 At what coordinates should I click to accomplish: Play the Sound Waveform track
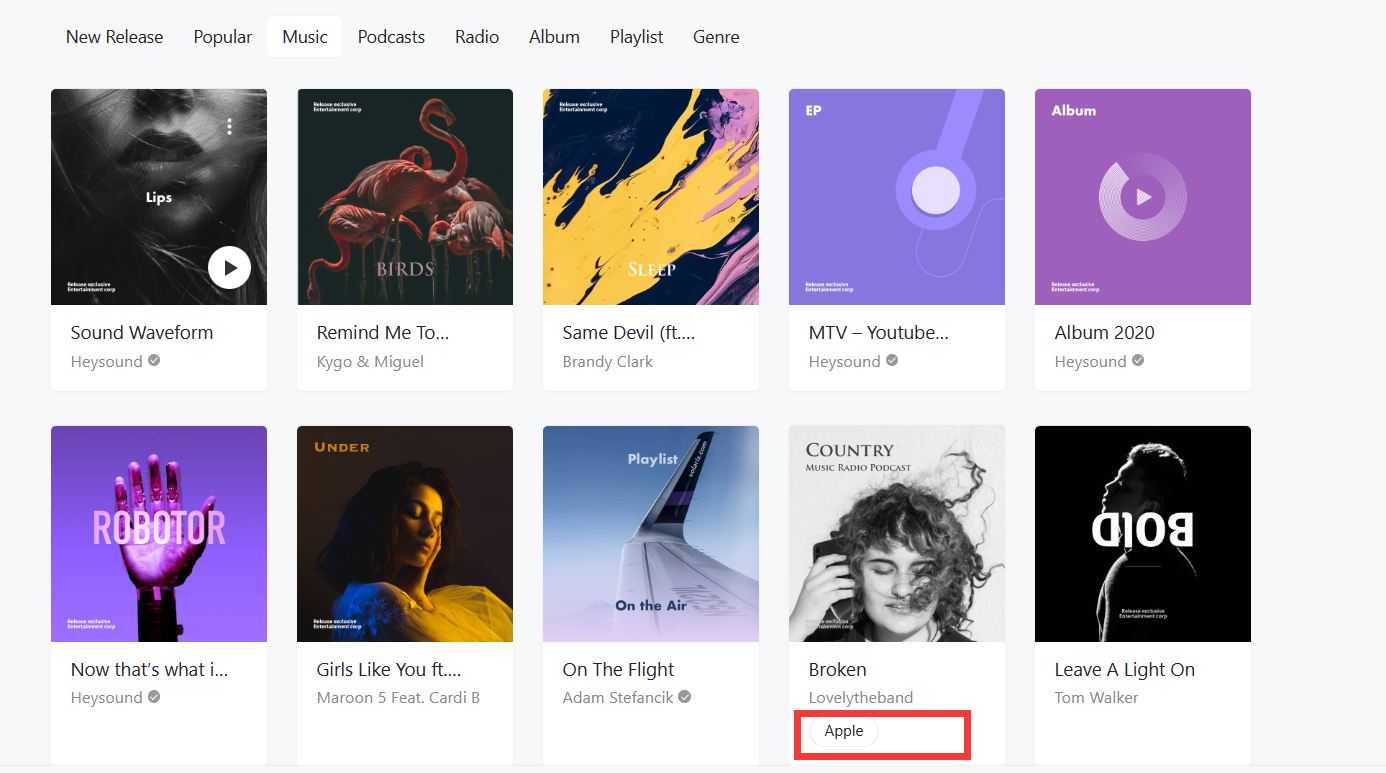tap(230, 267)
